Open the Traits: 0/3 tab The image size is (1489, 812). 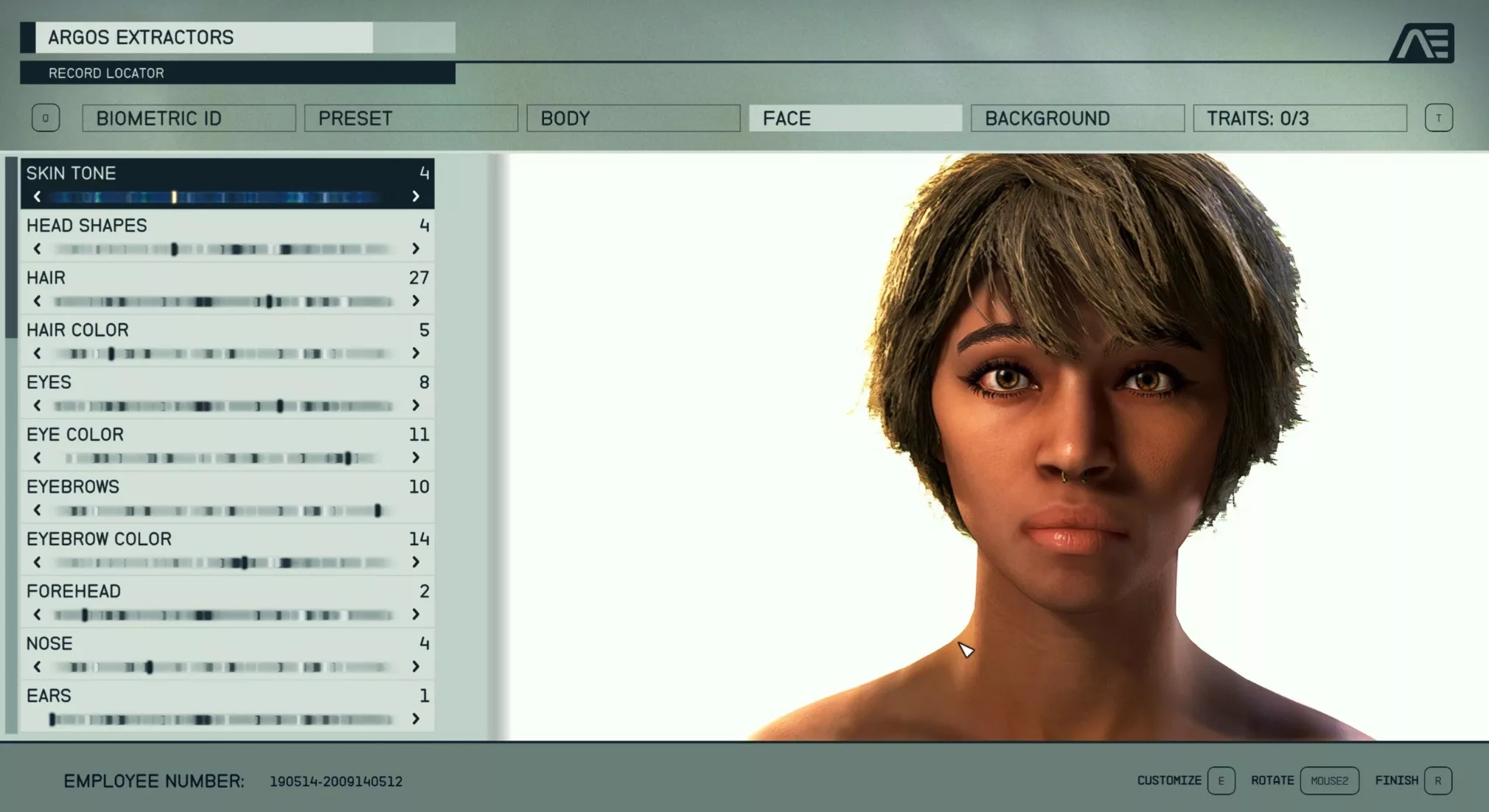coord(1300,118)
